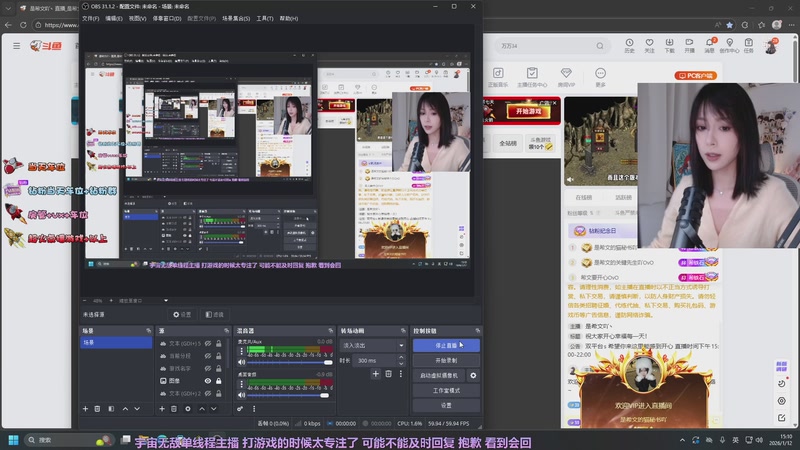Click PC客户端 button on Douyu
800x450 pixels.
[696, 76]
